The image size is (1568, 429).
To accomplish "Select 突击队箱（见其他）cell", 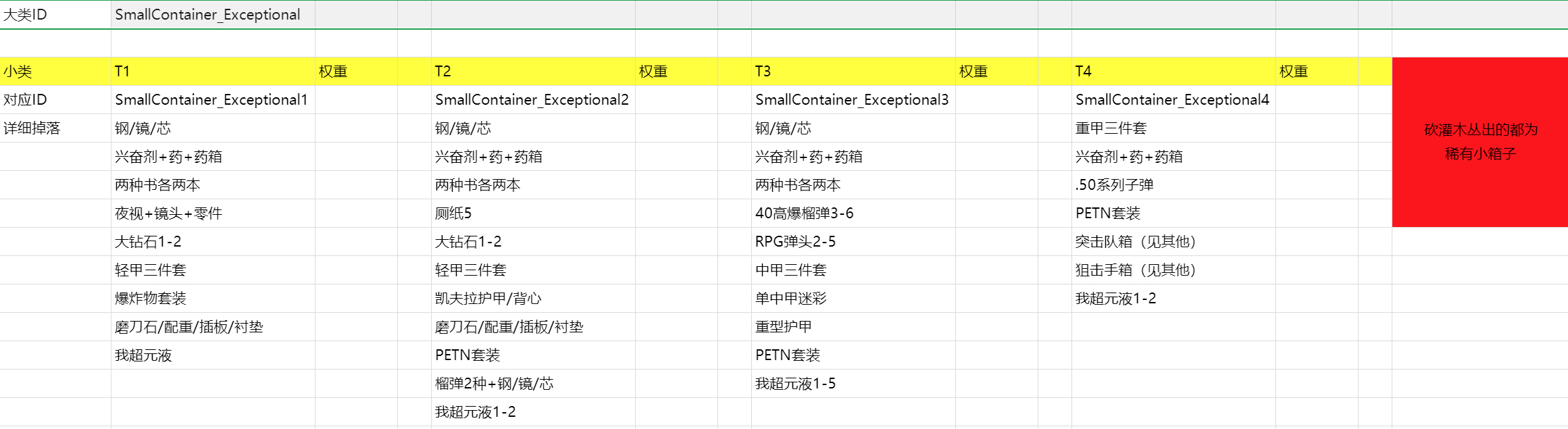I will pos(1173,242).
